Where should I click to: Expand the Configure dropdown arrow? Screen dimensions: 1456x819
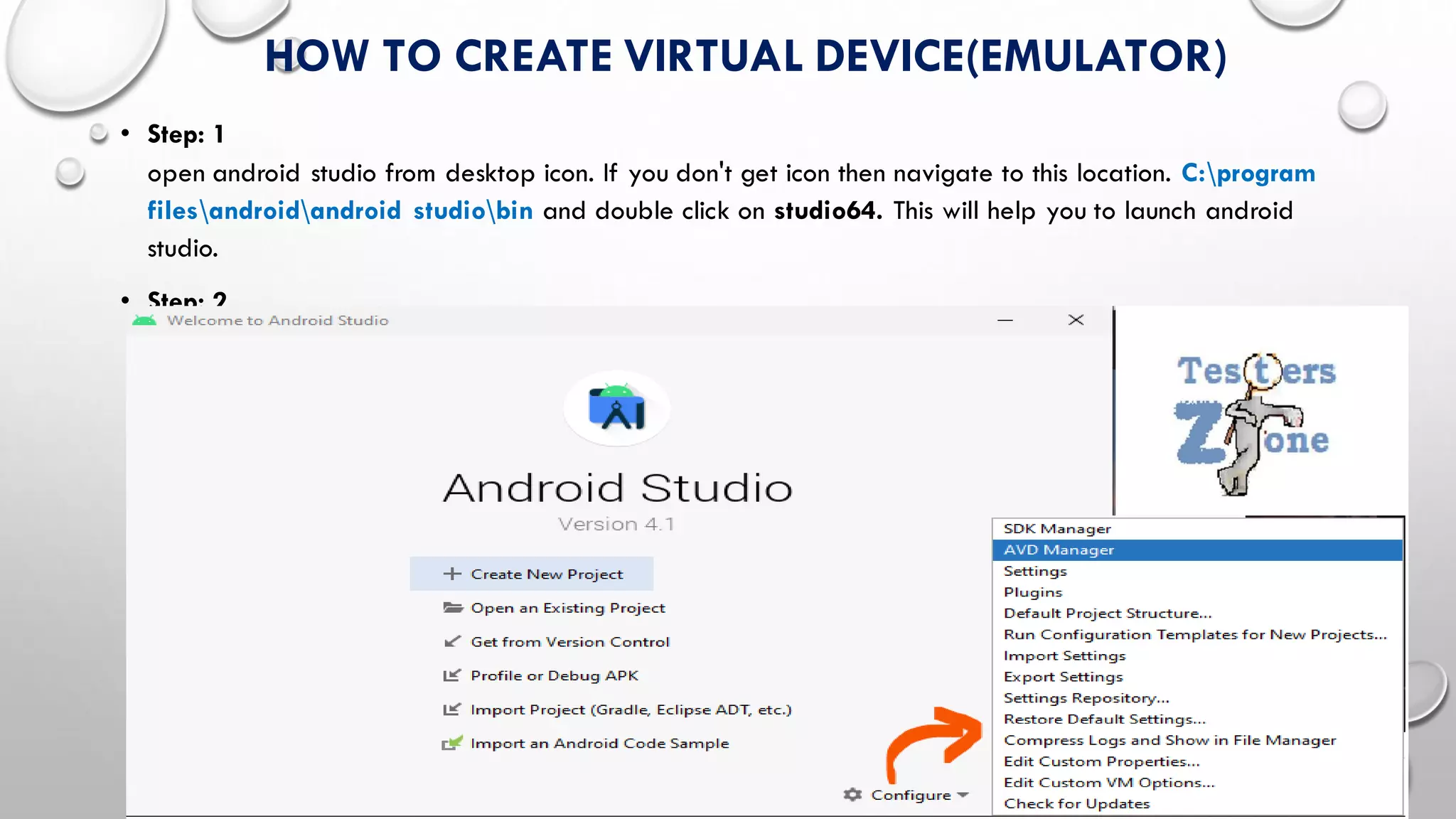pos(963,795)
